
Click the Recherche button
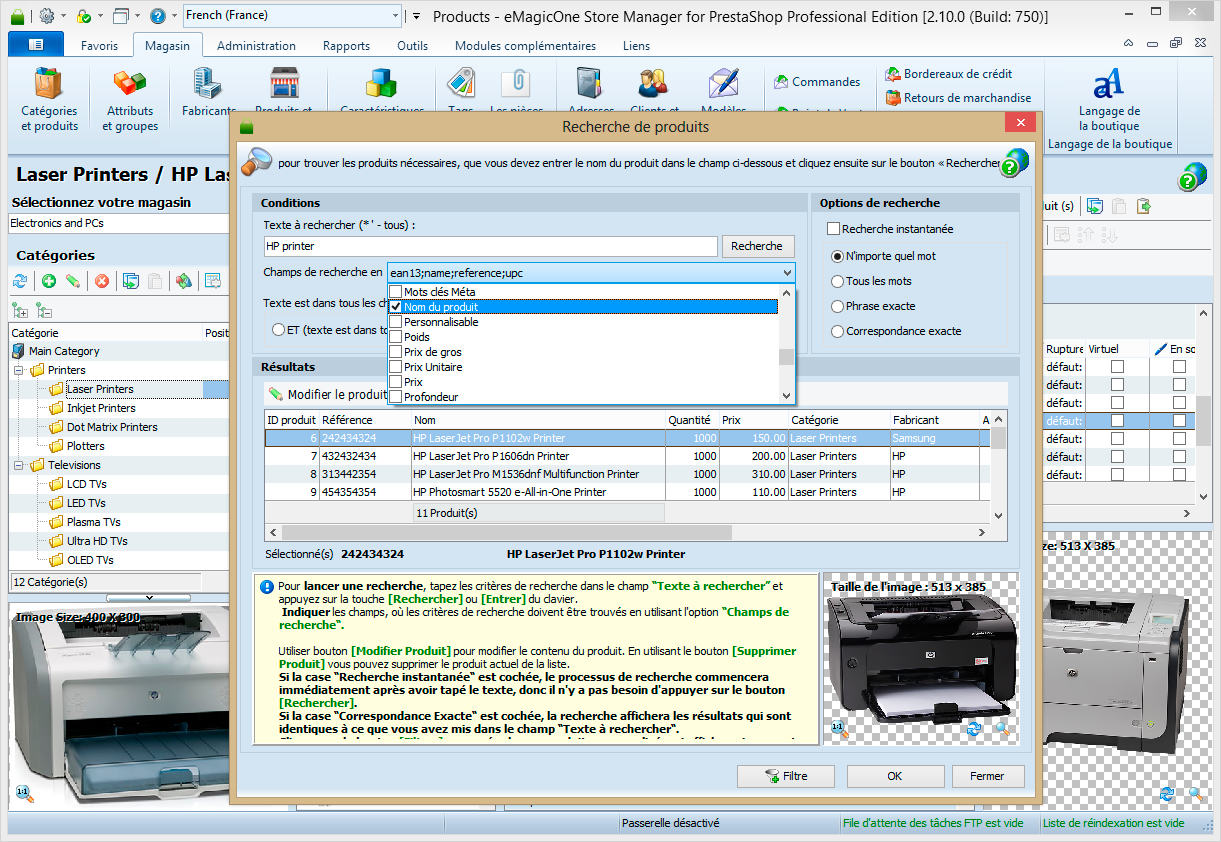(x=757, y=246)
